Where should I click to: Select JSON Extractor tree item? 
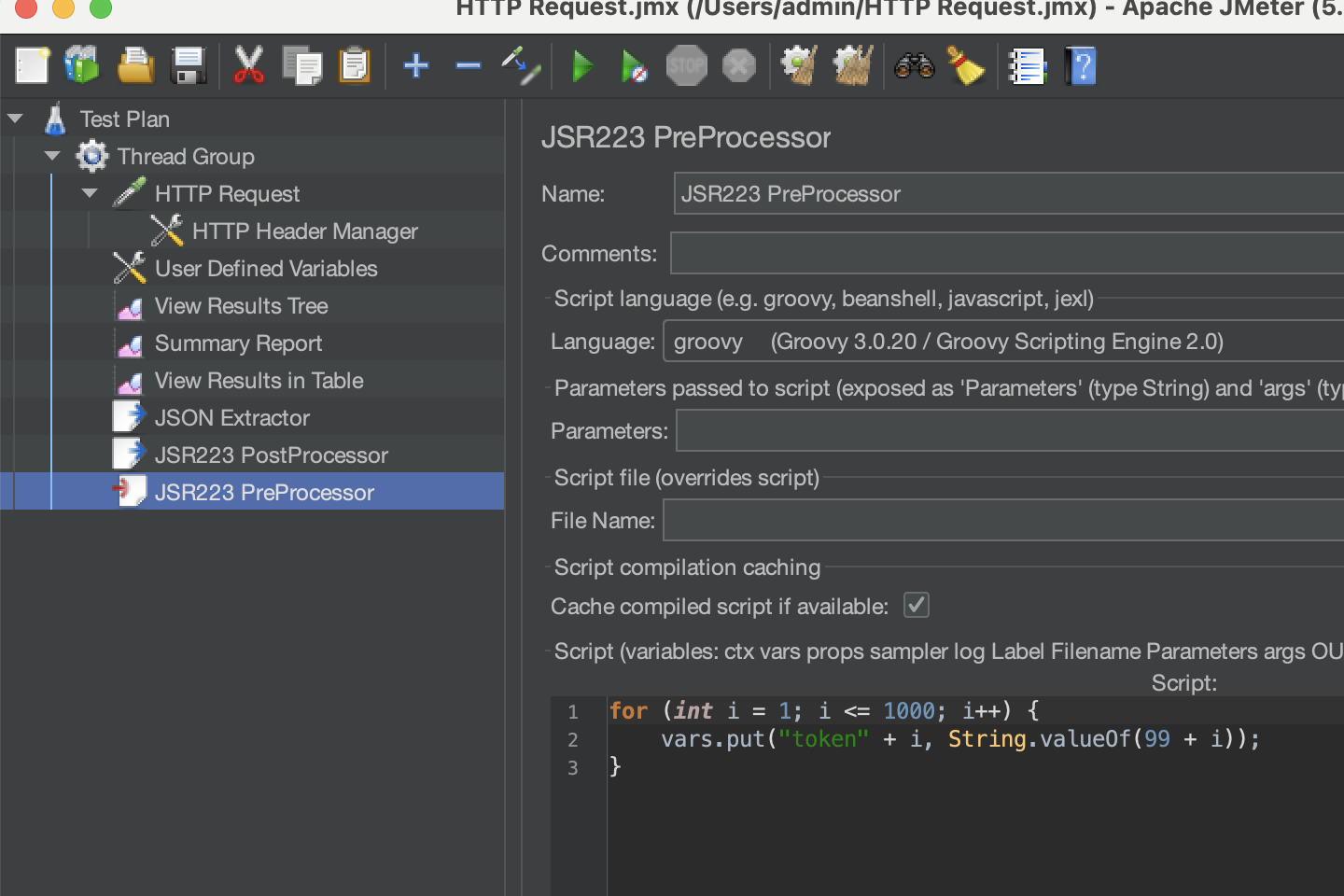coord(231,418)
